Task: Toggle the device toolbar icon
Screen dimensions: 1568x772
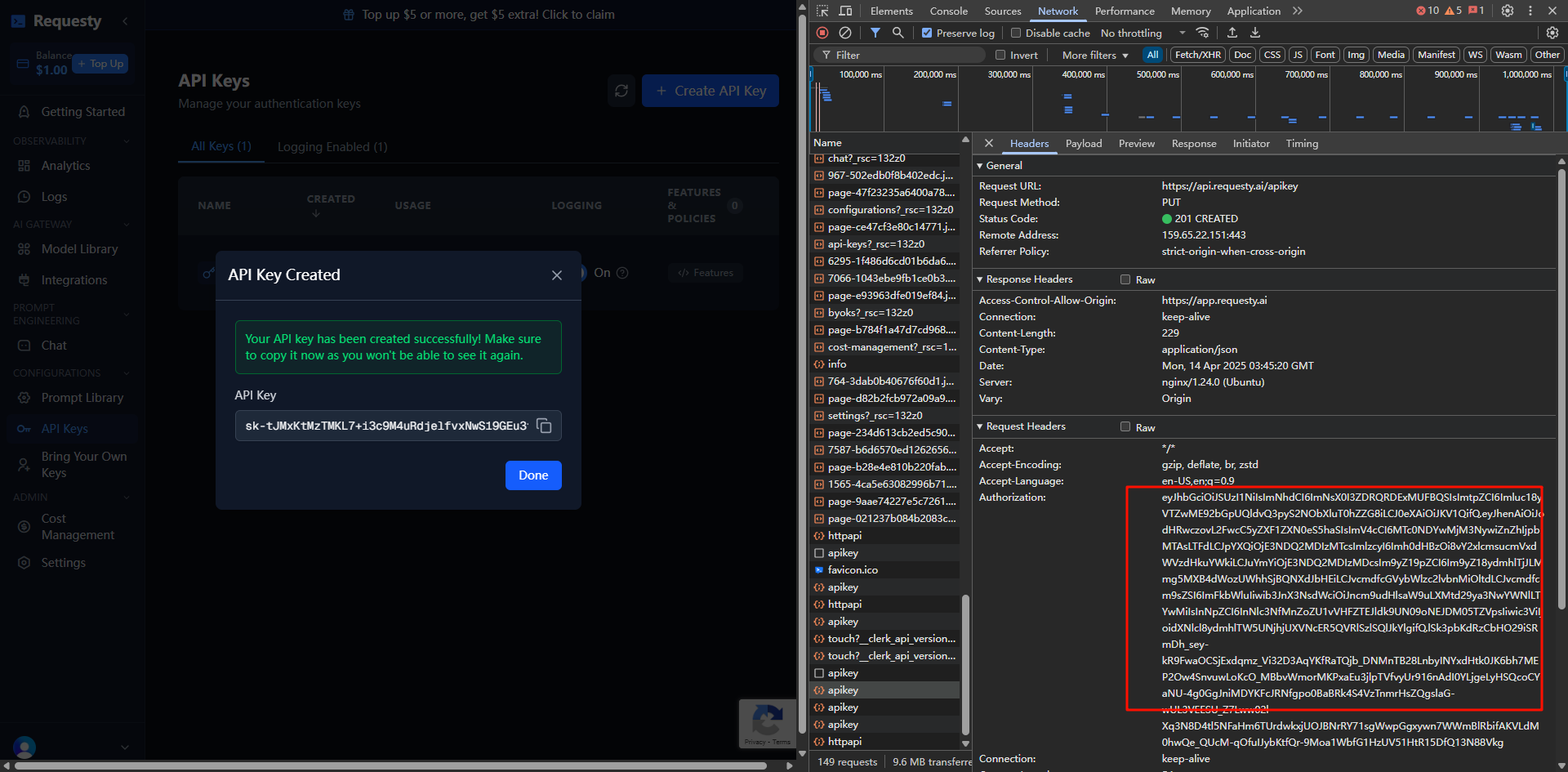Action: [845, 11]
